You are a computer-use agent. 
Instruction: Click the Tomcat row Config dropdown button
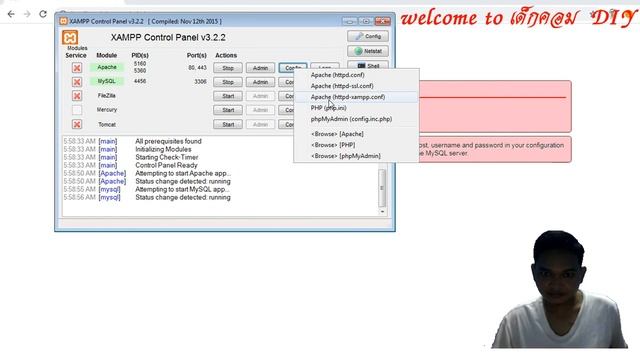click(286, 124)
